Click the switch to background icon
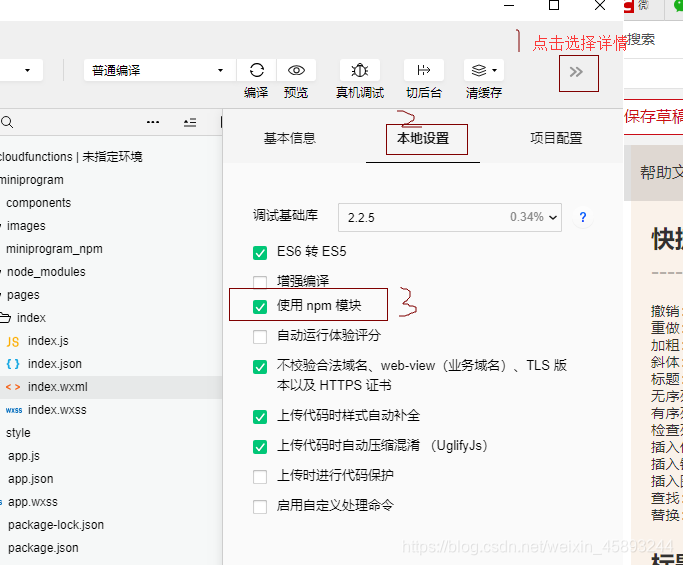Image resolution: width=683 pixels, height=565 pixels. 423,70
